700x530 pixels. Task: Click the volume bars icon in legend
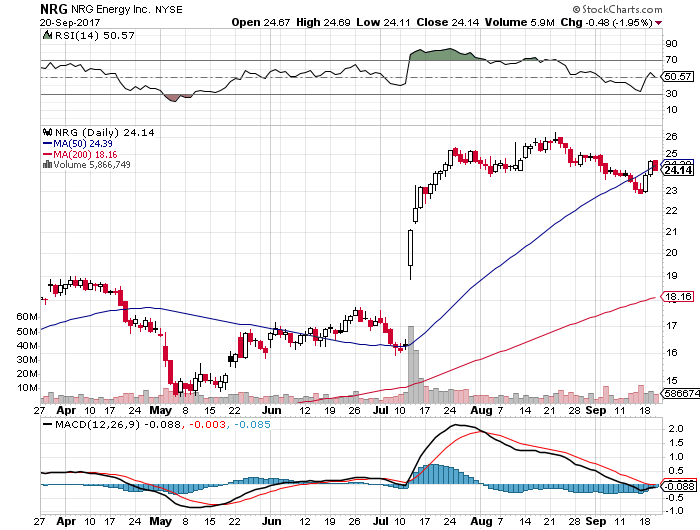[x=44, y=164]
